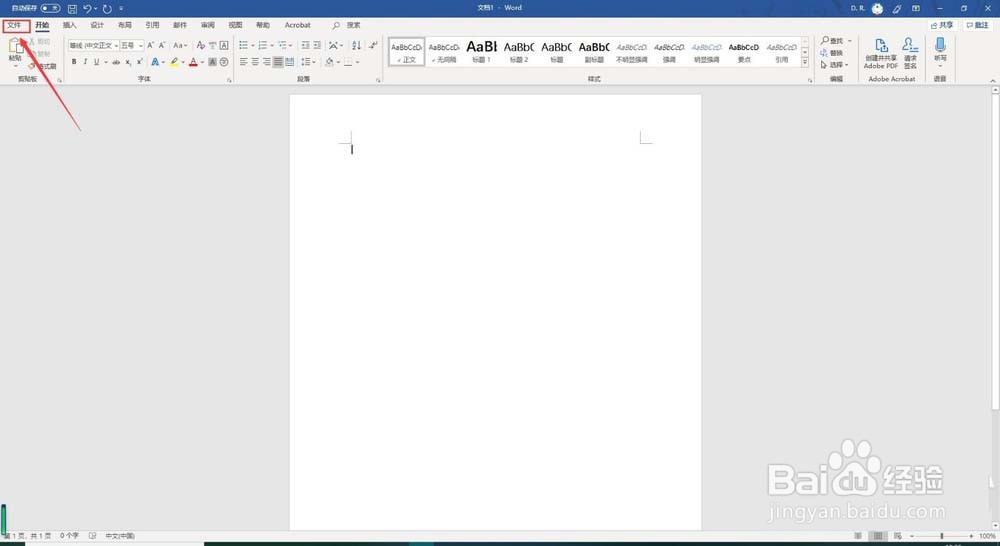Viewport: 1000px width, 546px height.
Task: Align the text to the left
Action: coord(243,62)
